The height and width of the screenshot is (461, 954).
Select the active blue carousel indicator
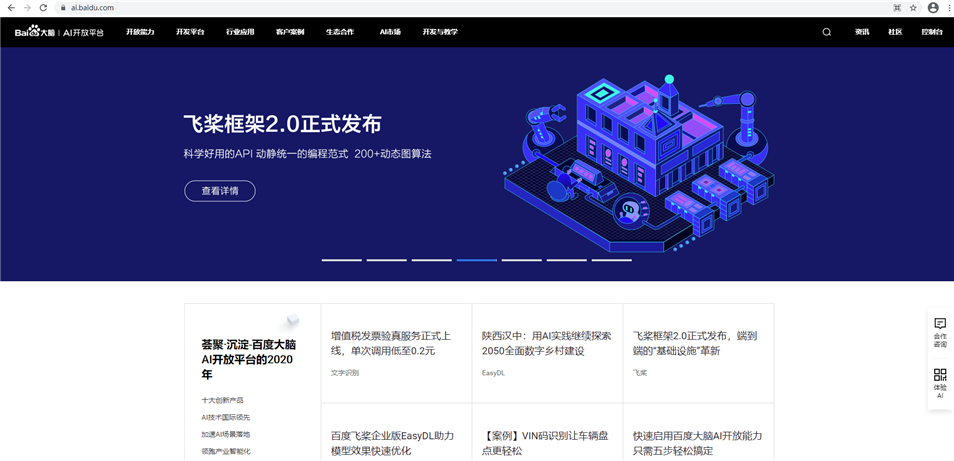click(x=476, y=260)
